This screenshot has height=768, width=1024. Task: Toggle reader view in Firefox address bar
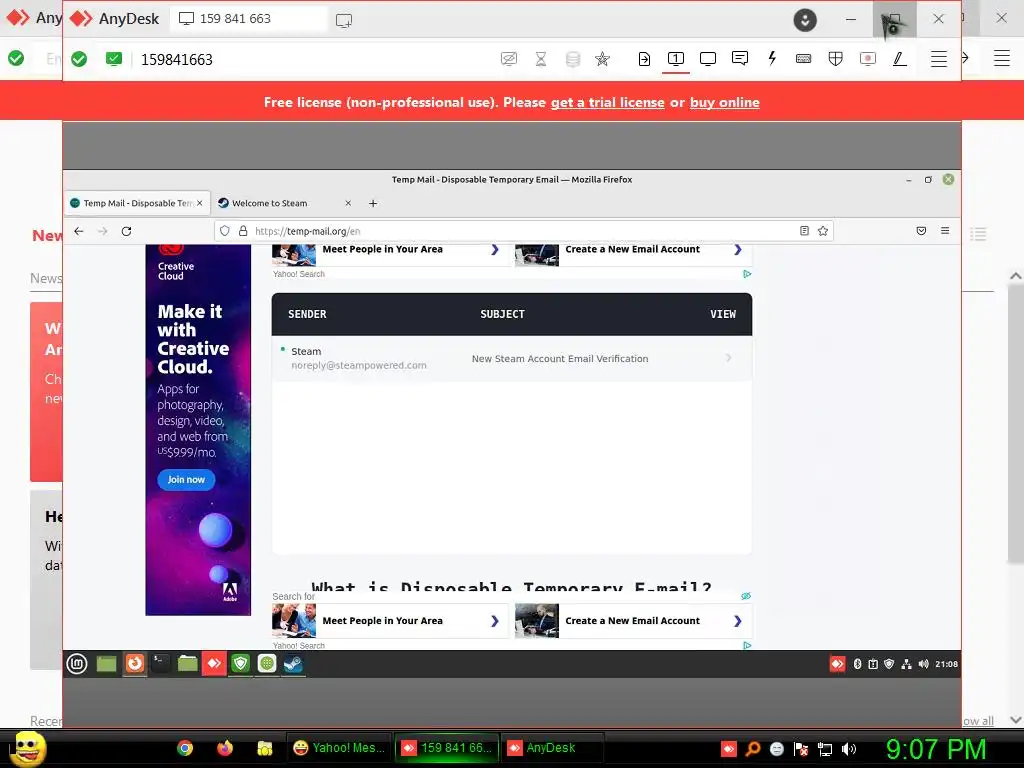(x=805, y=231)
